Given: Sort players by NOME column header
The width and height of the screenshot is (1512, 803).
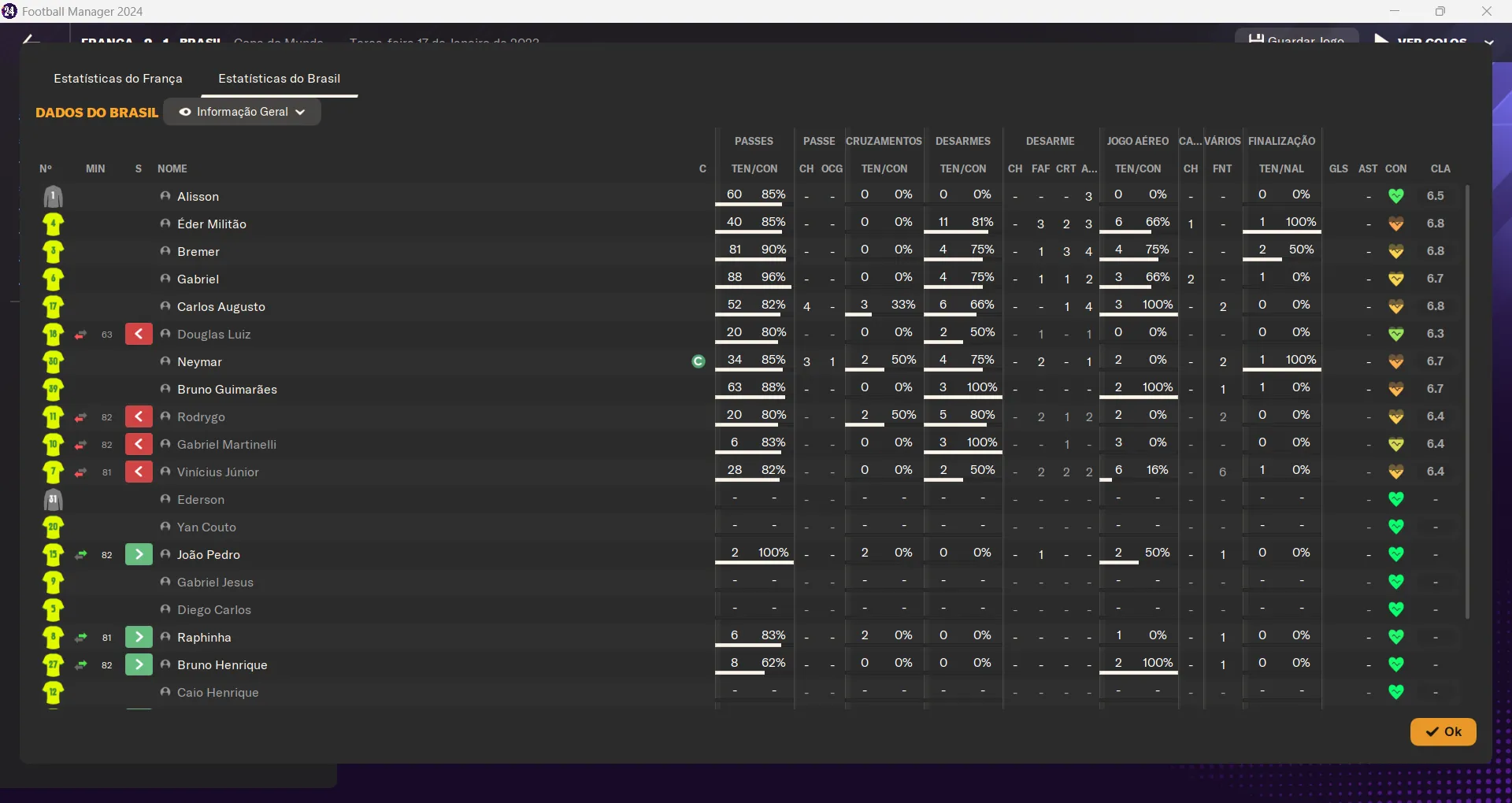Looking at the screenshot, I should tap(172, 168).
